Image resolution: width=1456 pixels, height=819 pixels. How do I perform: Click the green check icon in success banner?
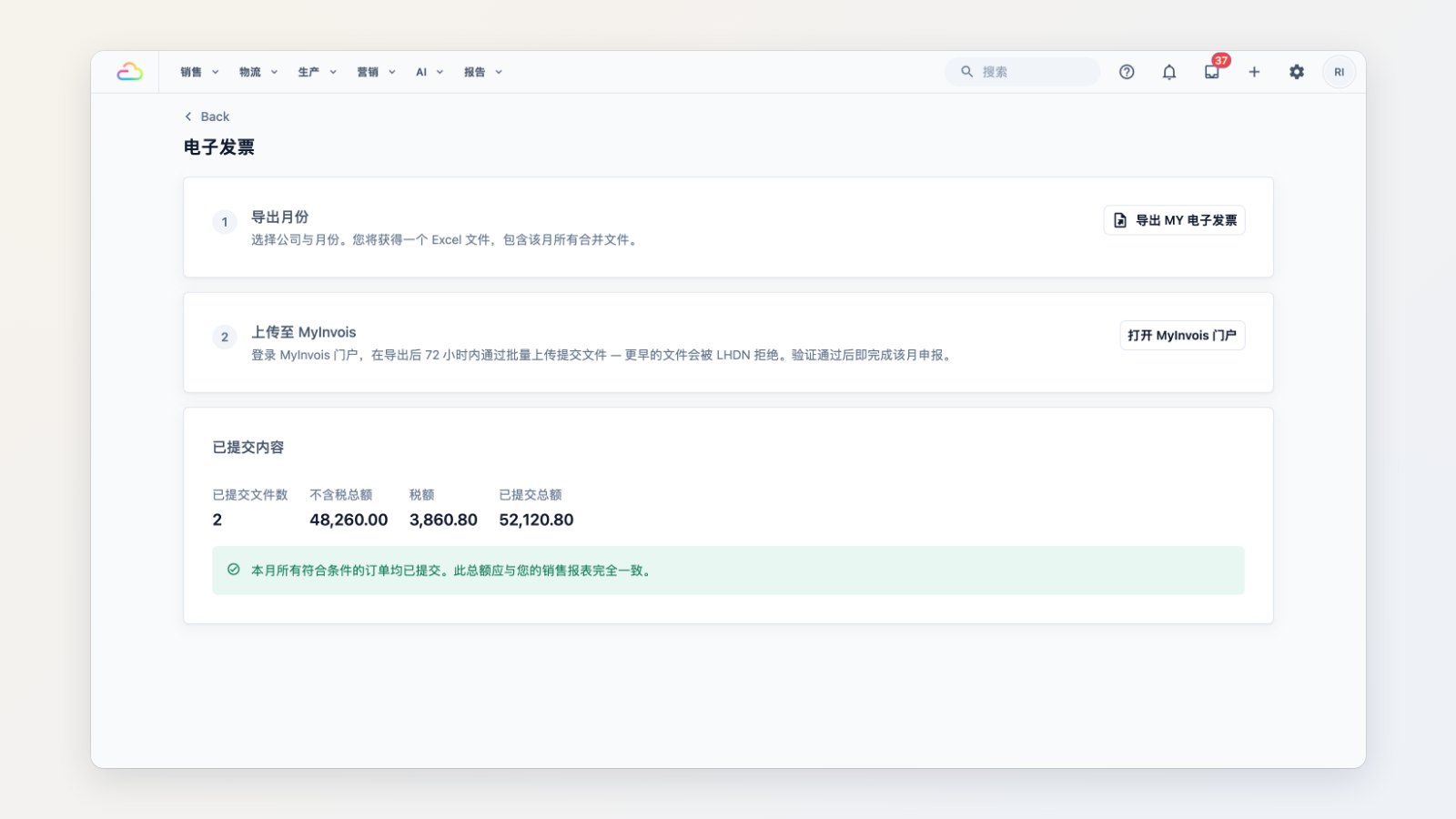coord(234,570)
